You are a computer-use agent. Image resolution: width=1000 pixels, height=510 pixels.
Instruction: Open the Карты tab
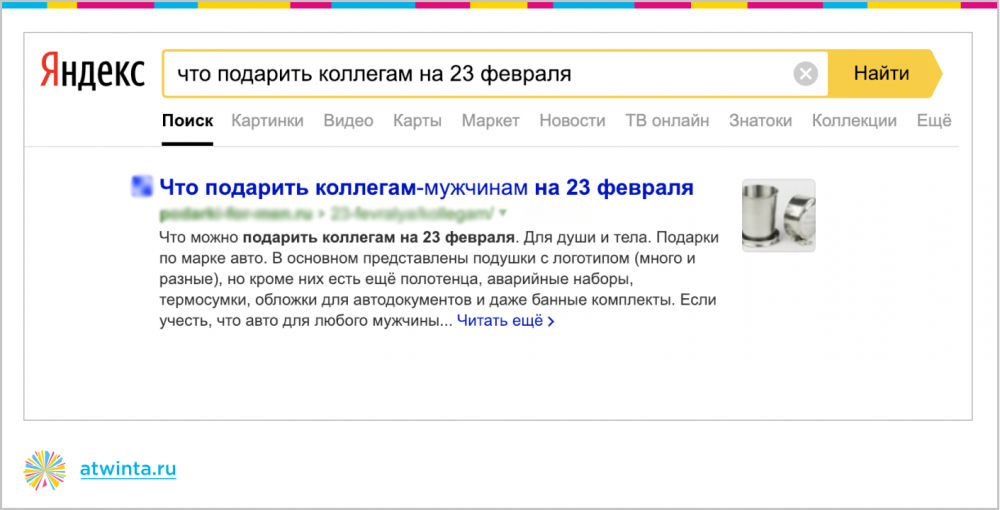(x=417, y=120)
